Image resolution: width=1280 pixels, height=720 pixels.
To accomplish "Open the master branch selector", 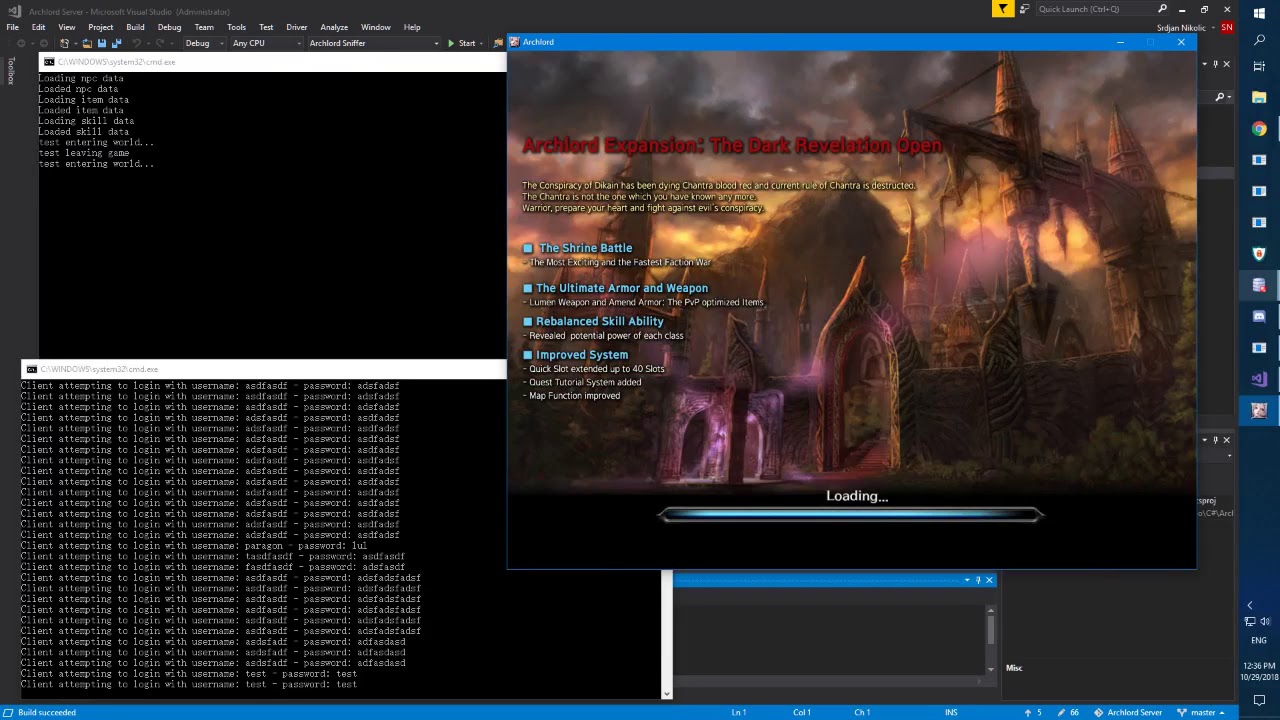I will [1201, 712].
